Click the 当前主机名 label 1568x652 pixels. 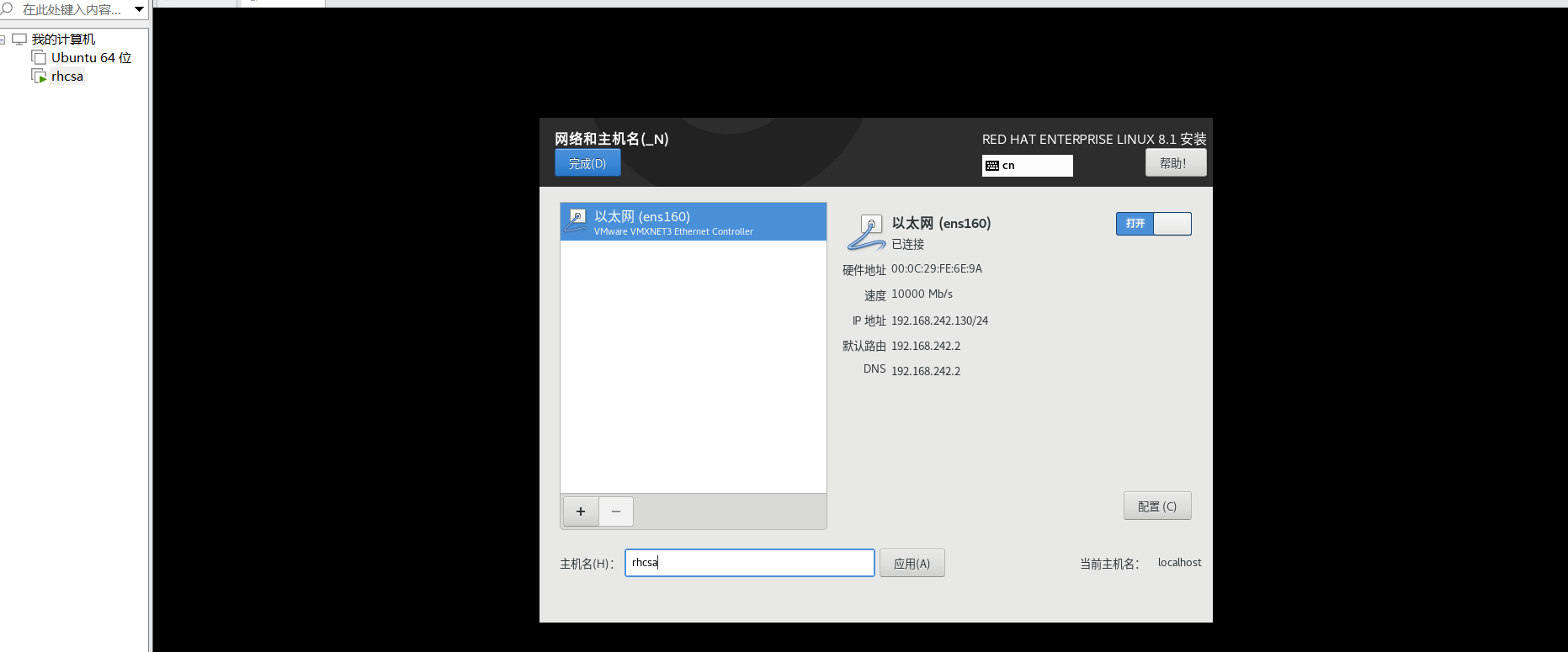[1110, 564]
